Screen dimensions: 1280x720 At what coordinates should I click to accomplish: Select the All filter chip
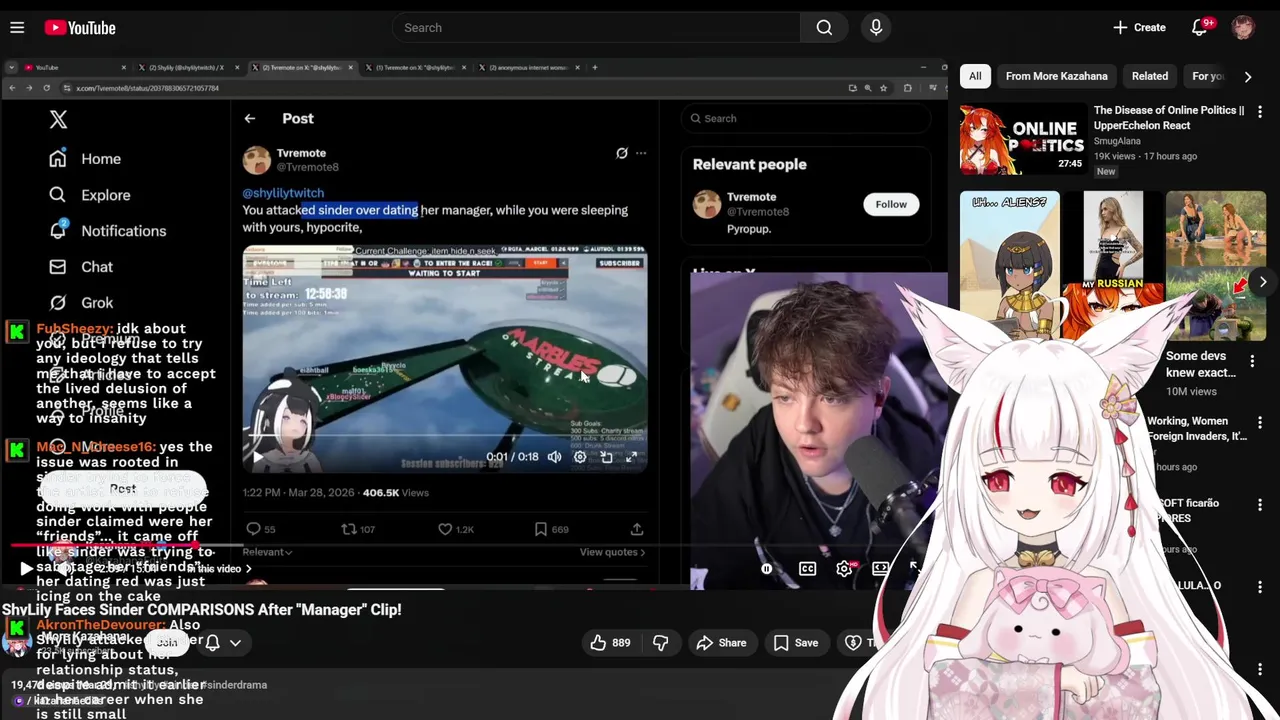975,76
